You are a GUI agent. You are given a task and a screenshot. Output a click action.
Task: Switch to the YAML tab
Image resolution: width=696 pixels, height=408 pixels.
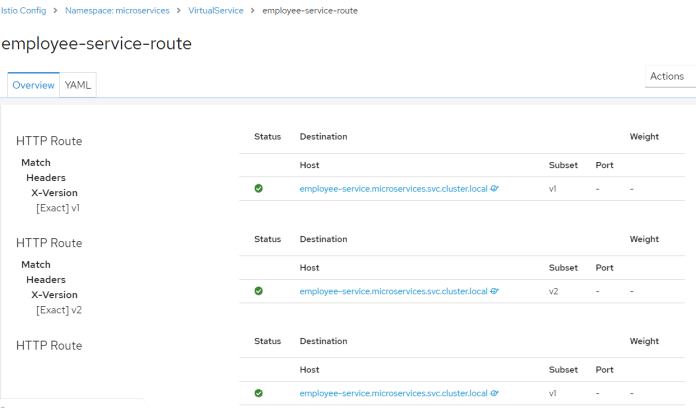[78, 85]
